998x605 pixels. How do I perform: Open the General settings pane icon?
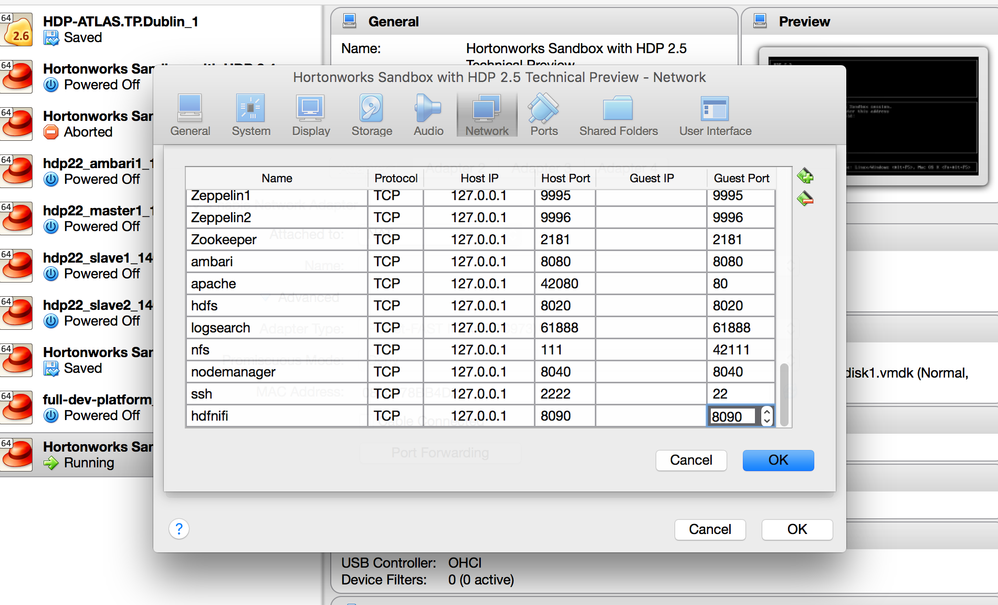[190, 115]
